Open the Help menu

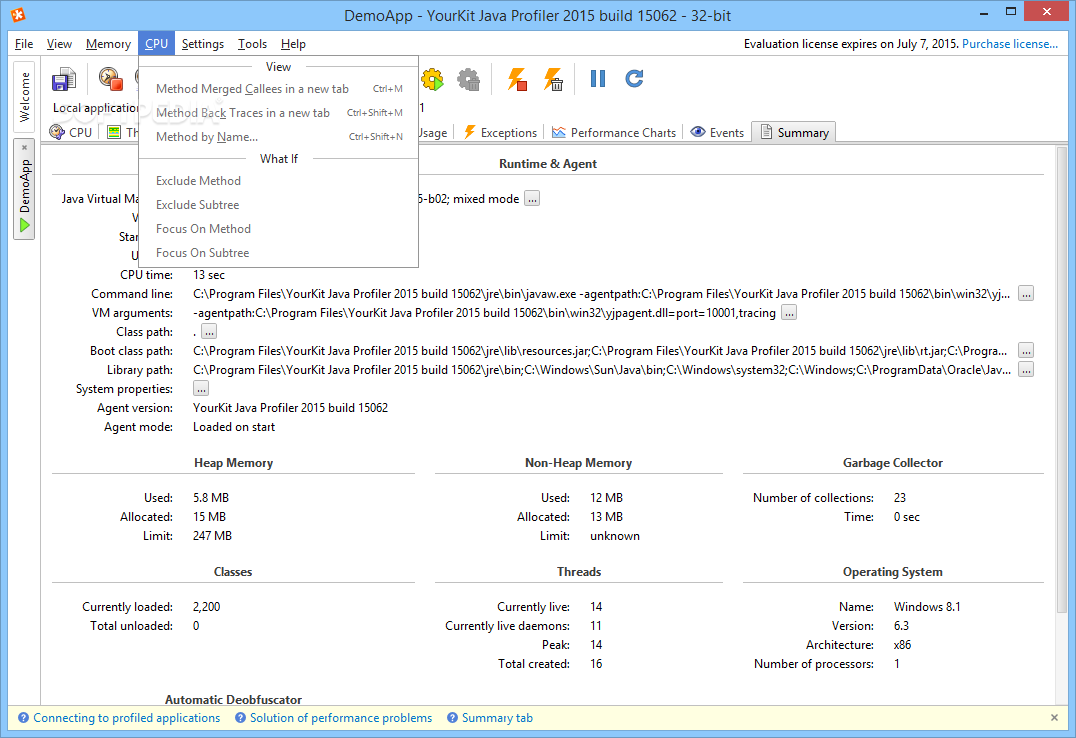(293, 44)
